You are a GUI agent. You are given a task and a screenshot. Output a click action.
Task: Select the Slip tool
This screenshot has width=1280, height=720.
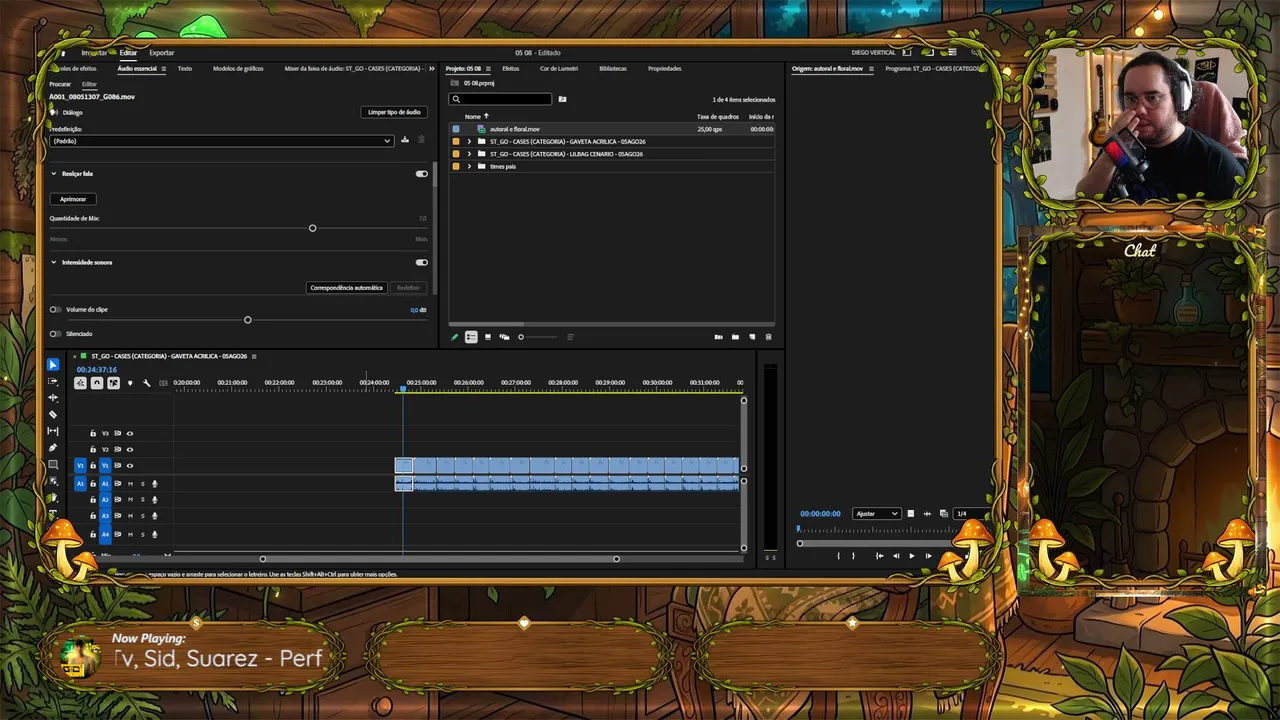(53, 431)
